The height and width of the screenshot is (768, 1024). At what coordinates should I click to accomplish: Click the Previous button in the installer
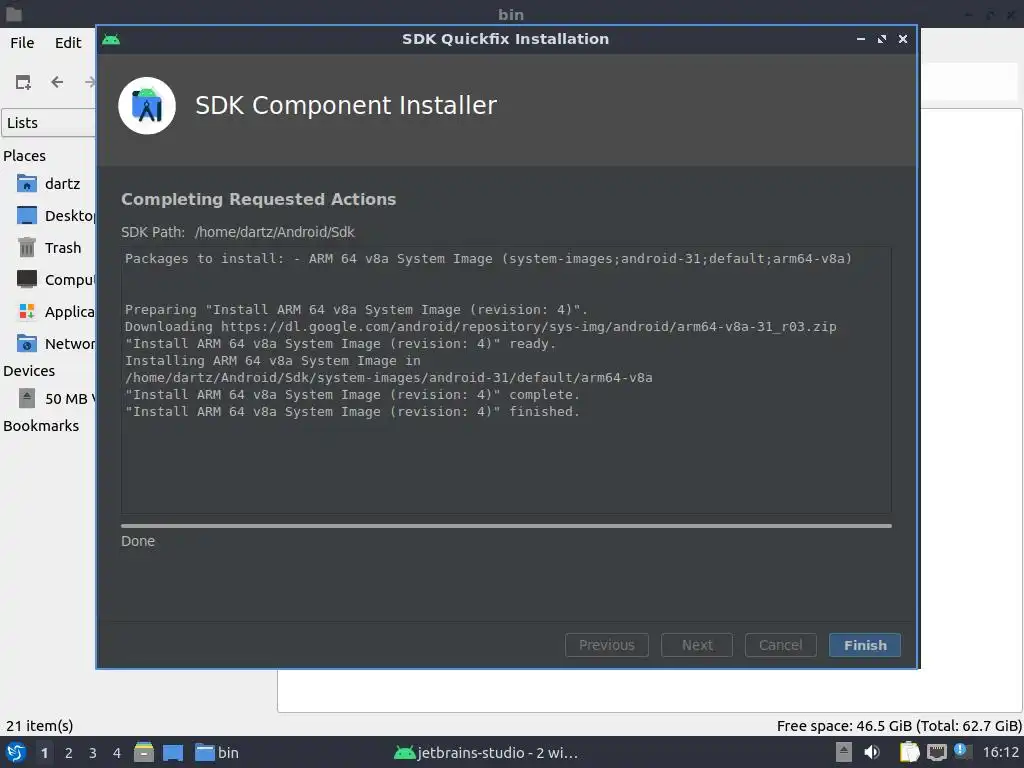coord(606,645)
